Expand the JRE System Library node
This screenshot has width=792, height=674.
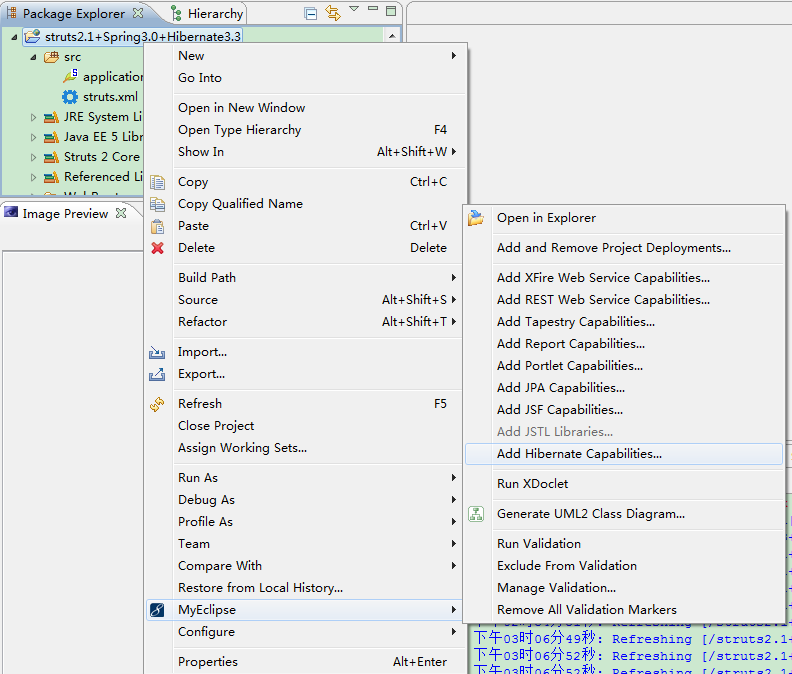click(33, 117)
